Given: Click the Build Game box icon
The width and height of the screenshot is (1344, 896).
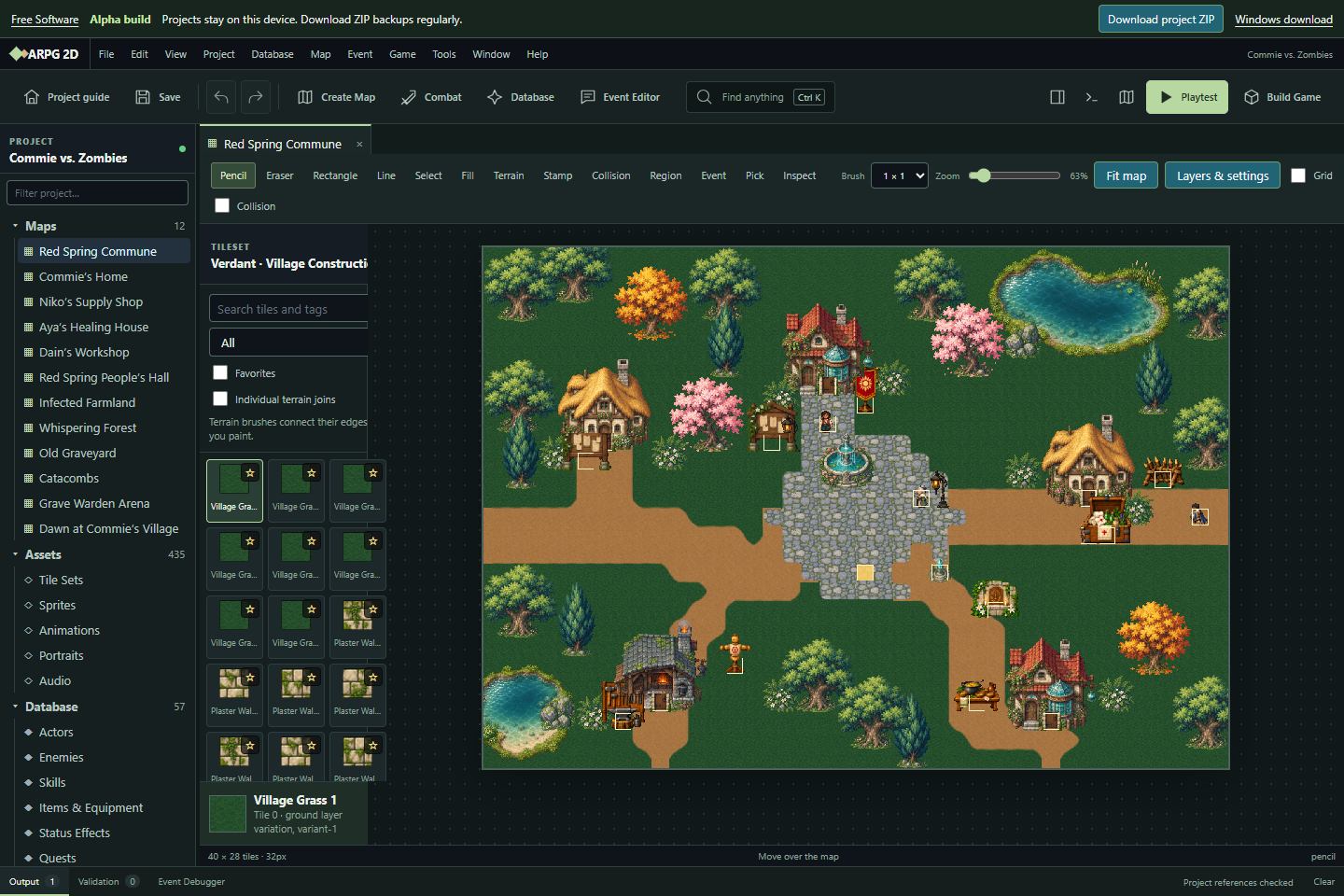Looking at the screenshot, I should click(1252, 97).
